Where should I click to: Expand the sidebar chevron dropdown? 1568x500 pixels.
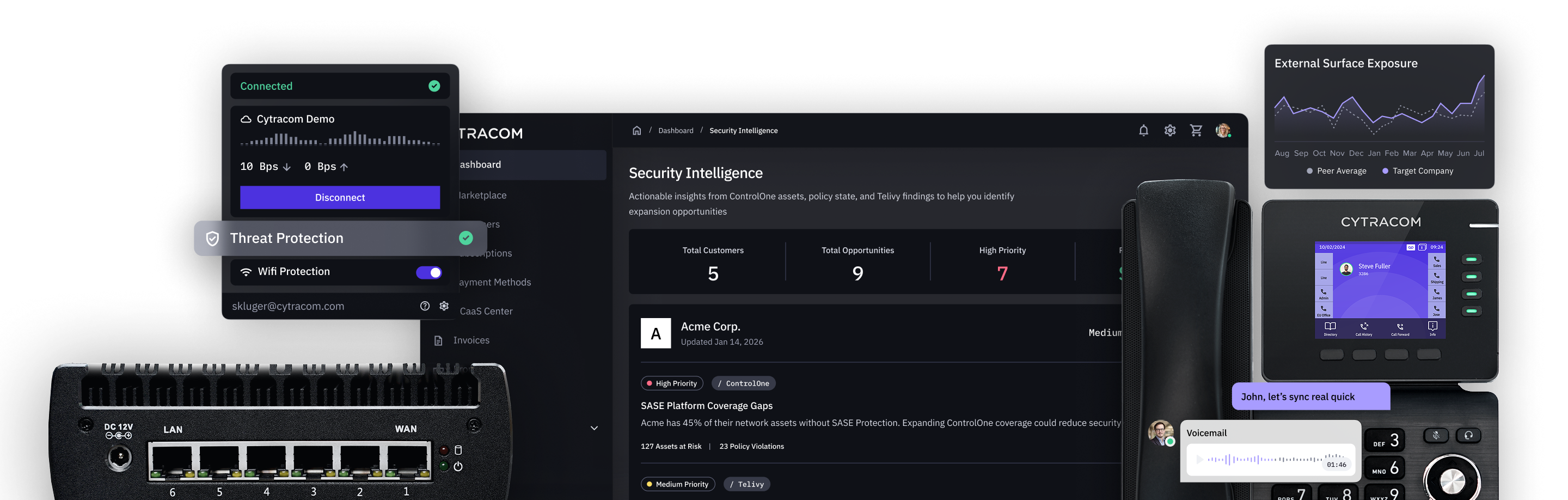(594, 428)
